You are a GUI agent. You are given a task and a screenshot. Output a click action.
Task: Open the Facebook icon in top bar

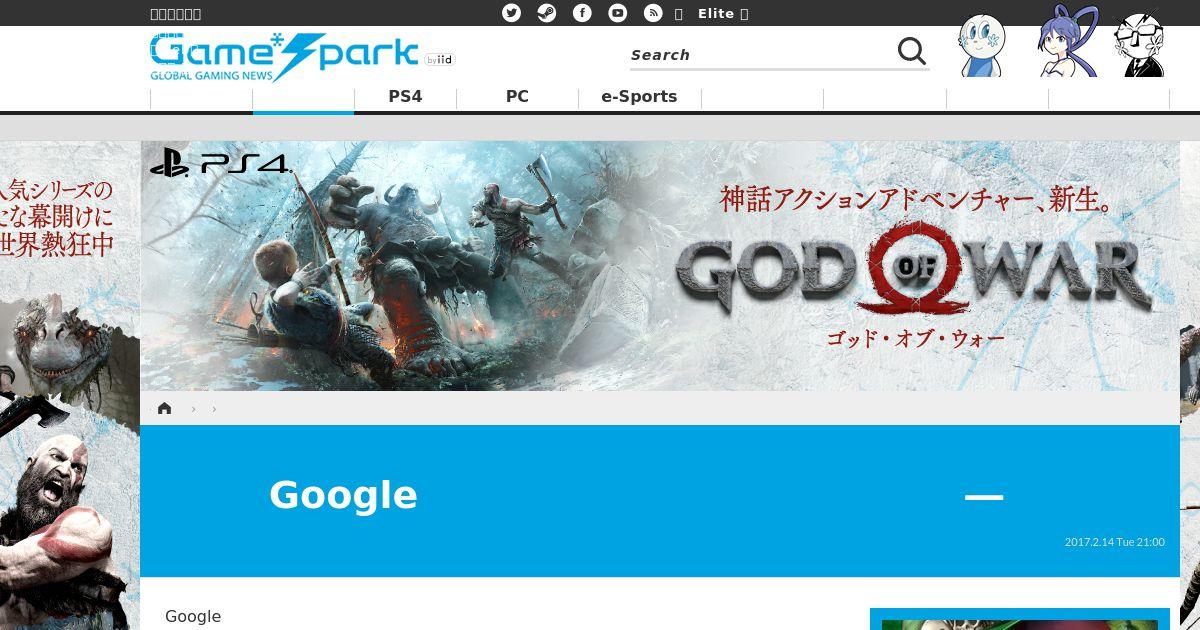tap(582, 13)
